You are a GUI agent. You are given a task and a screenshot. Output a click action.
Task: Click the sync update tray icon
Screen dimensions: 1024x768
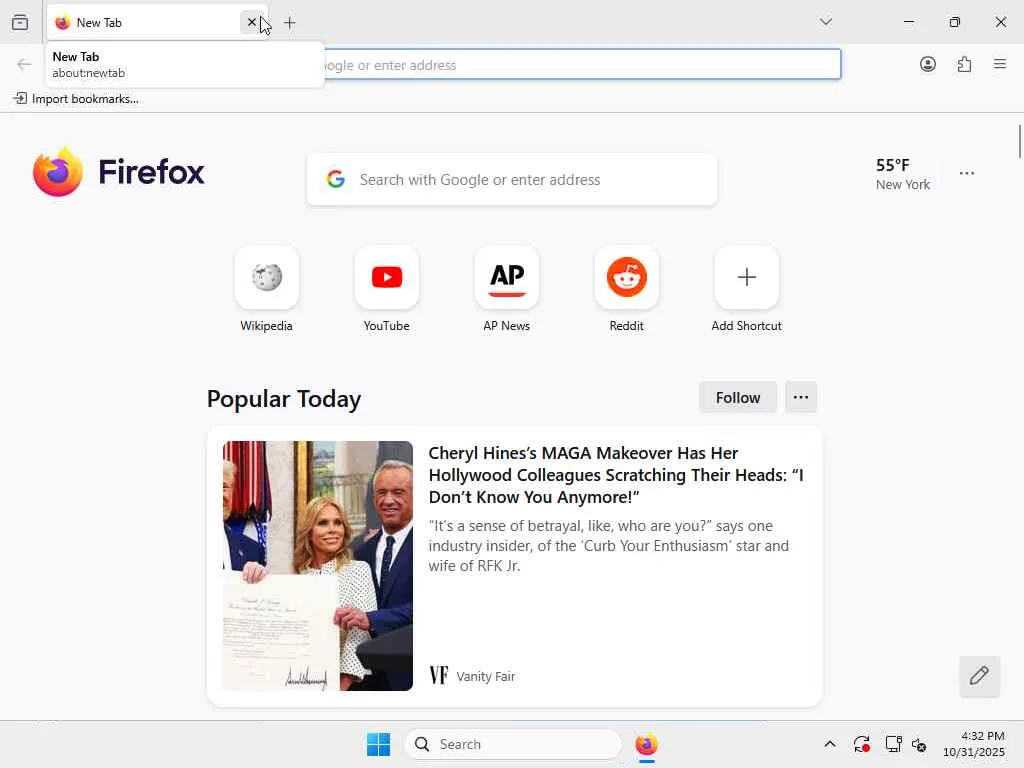861,744
